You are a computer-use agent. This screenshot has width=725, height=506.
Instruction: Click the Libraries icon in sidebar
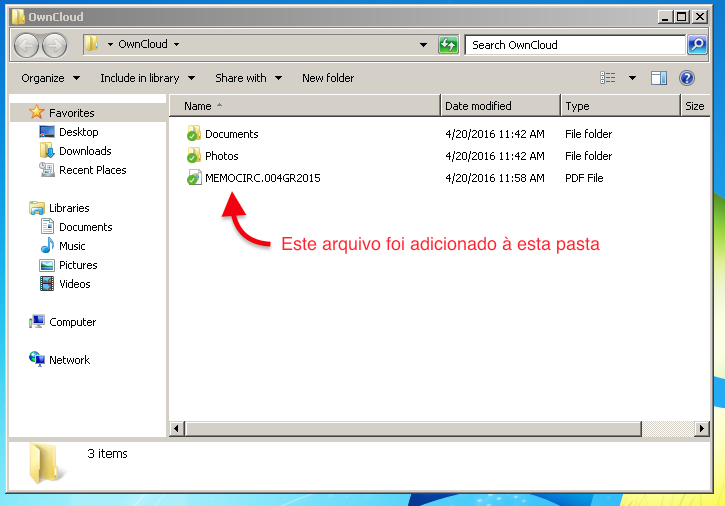[x=37, y=208]
